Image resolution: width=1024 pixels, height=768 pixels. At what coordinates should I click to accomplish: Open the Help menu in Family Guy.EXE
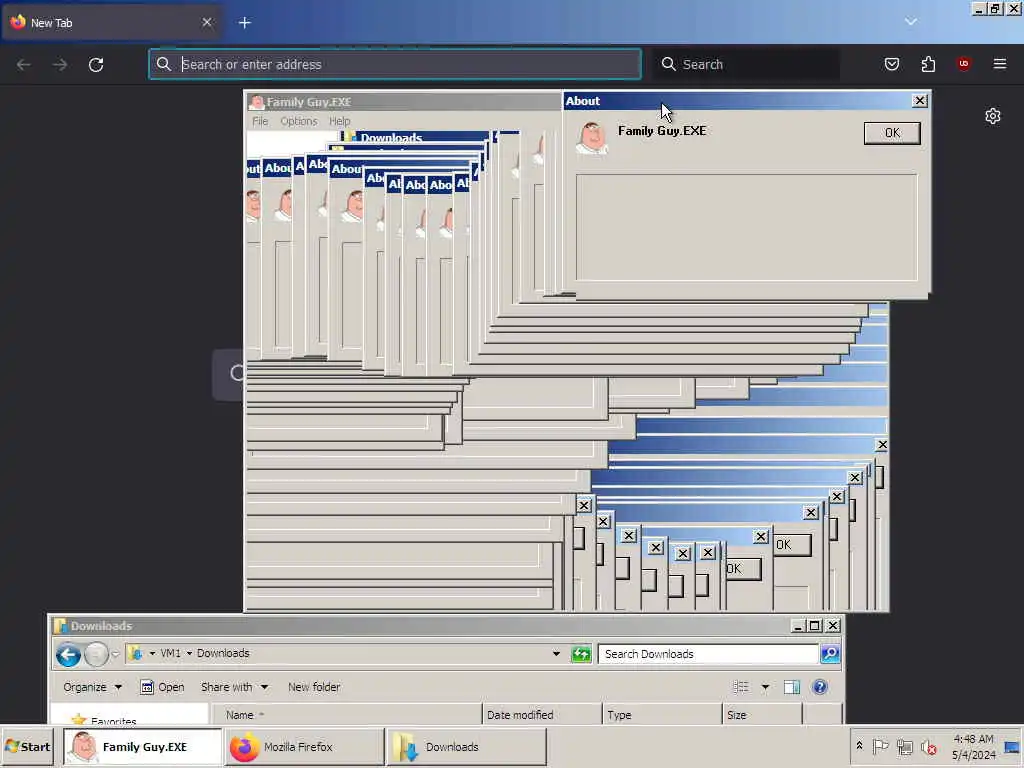click(340, 121)
